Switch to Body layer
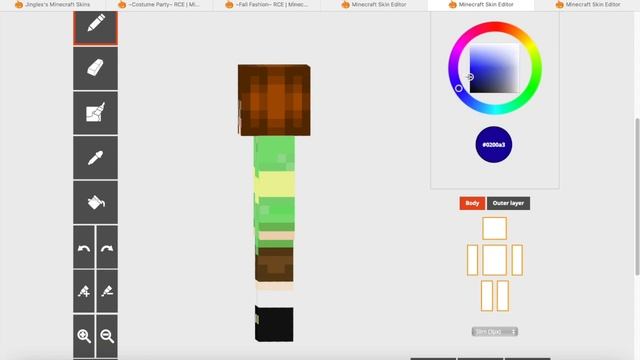 pos(472,203)
